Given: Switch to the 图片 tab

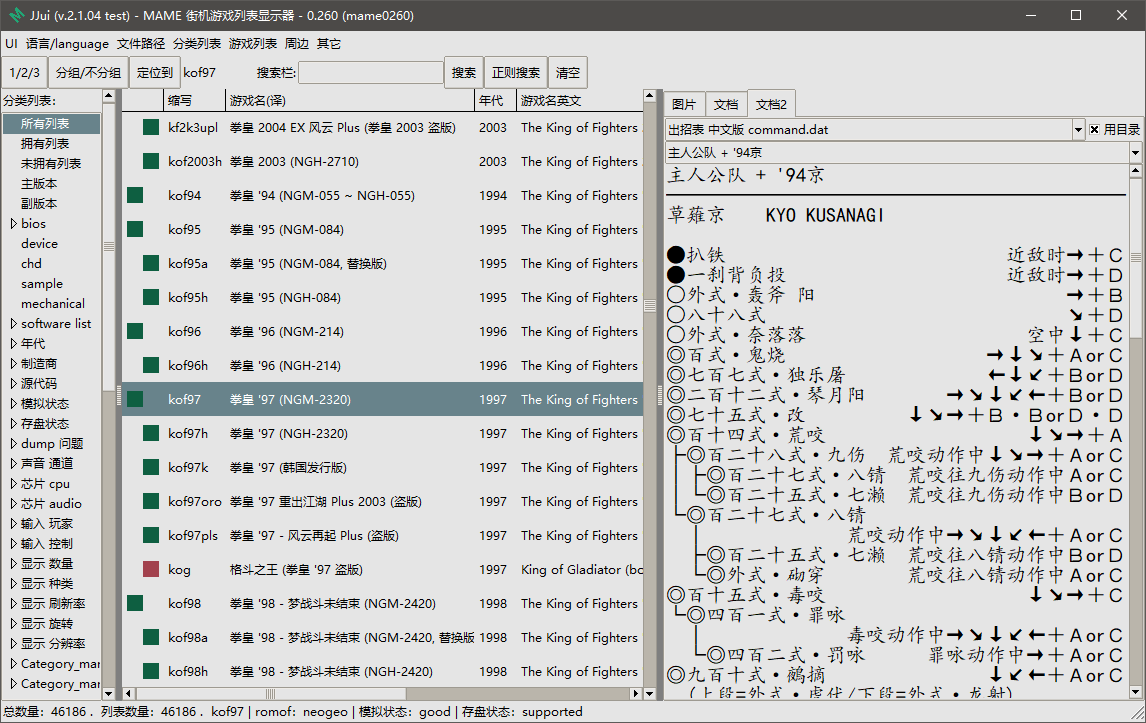Looking at the screenshot, I should click(683, 105).
